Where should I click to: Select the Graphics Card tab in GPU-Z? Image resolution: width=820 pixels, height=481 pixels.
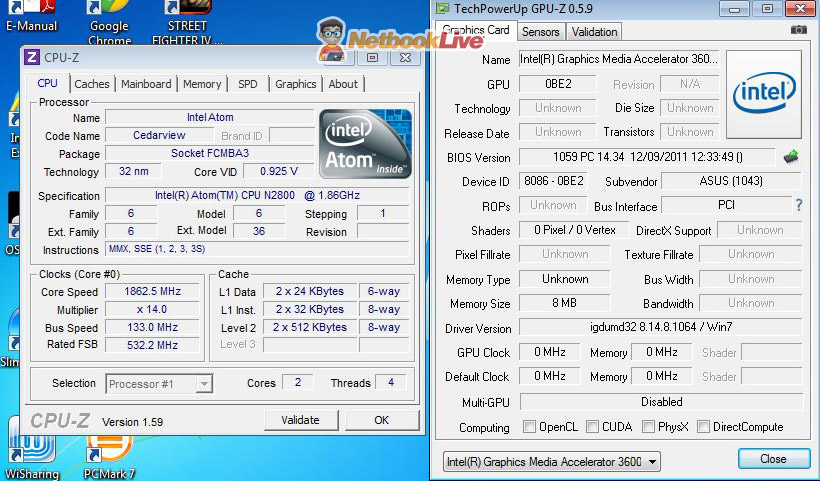click(x=476, y=30)
